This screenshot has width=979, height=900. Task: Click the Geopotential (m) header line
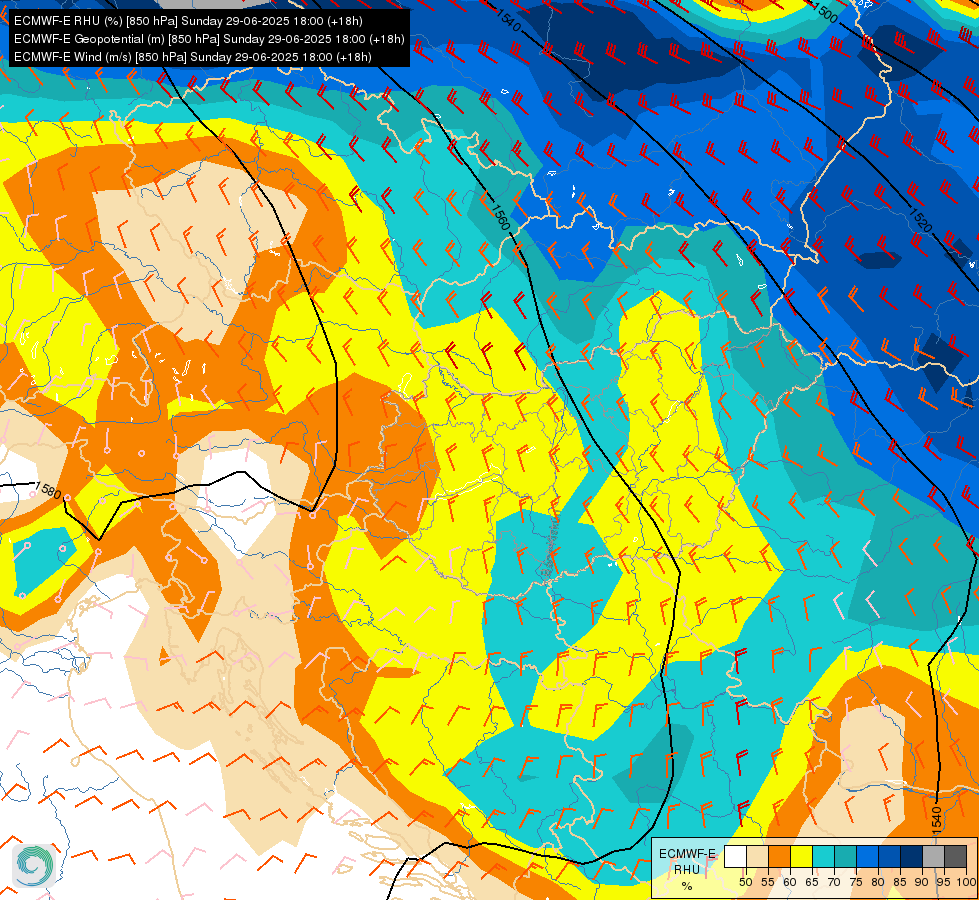[209, 39]
